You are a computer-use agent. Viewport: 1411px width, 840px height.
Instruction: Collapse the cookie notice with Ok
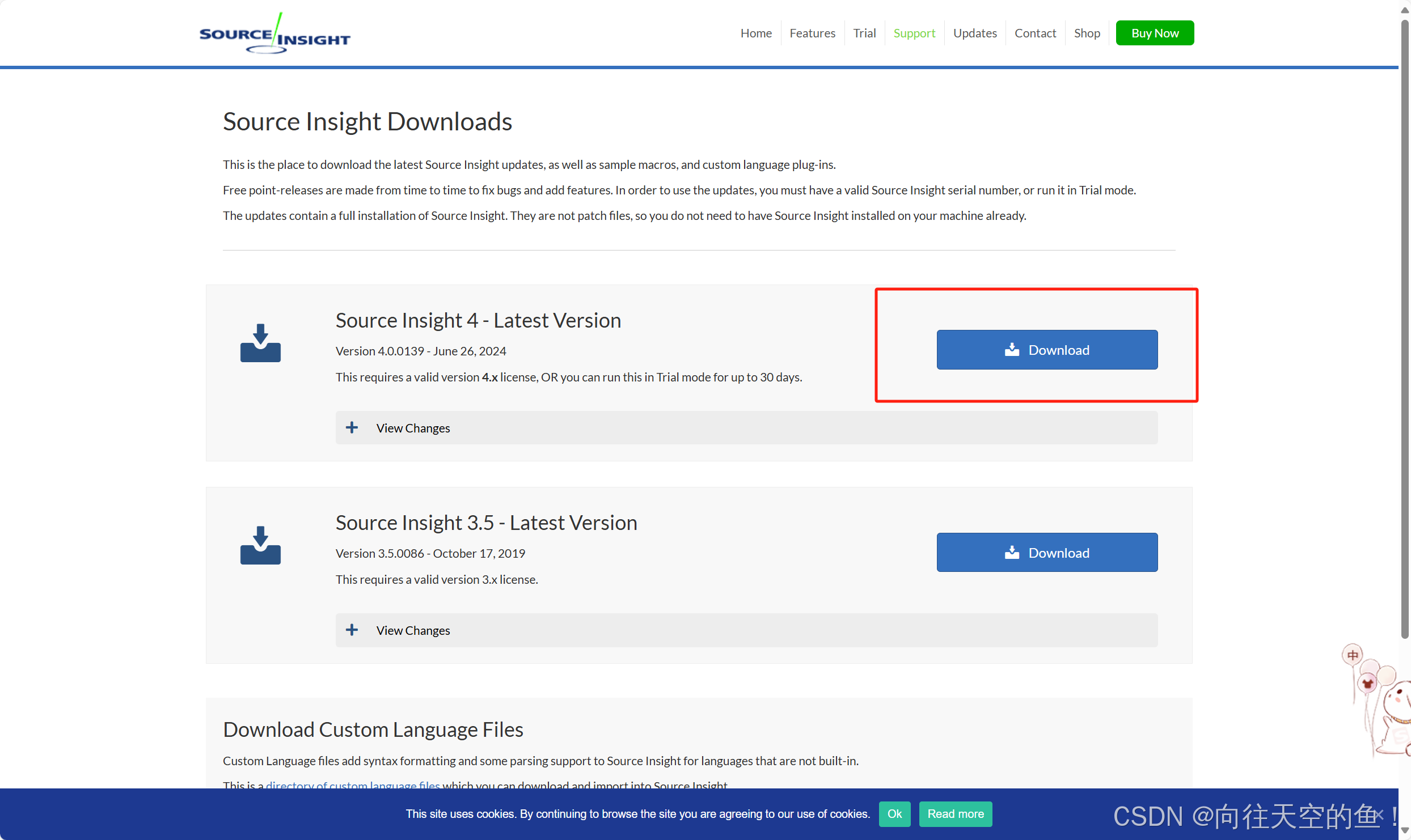pyautogui.click(x=894, y=814)
